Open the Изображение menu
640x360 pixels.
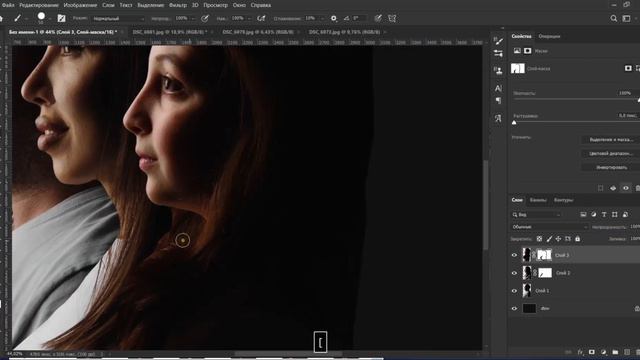click(80, 5)
